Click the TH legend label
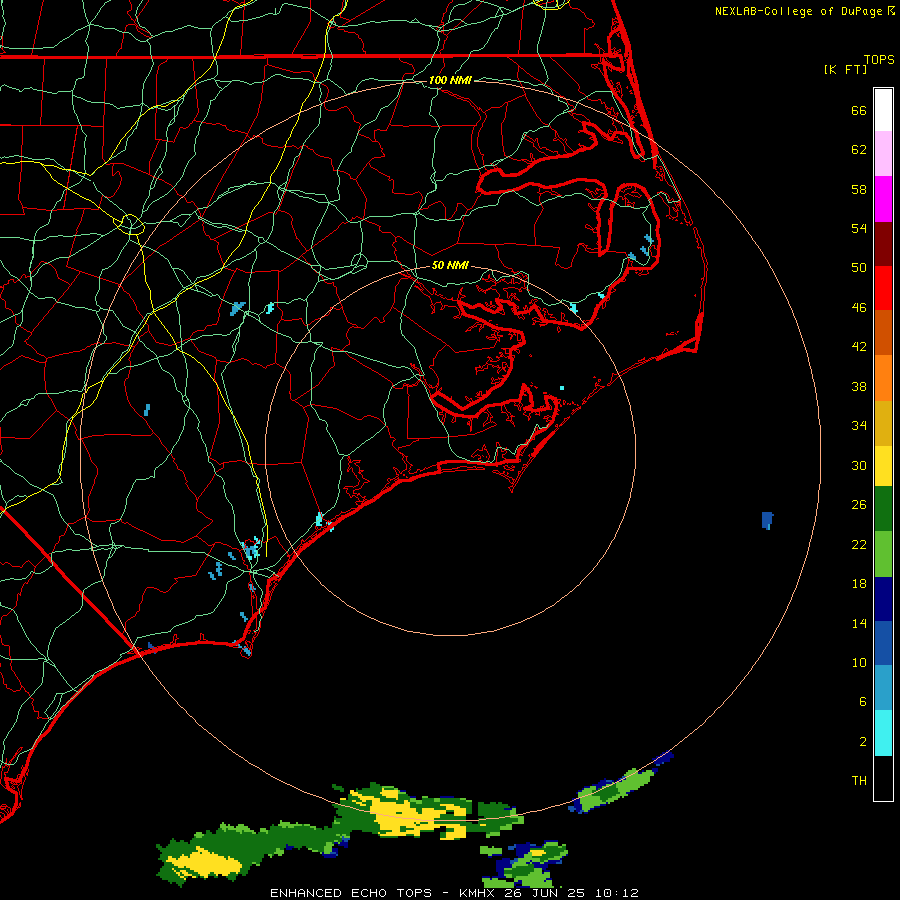 859,781
